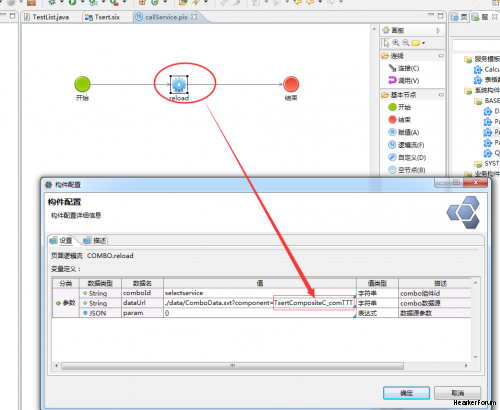The height and width of the screenshot is (410, 500).
Task: Click the green start node on canvas
Action: point(82,84)
